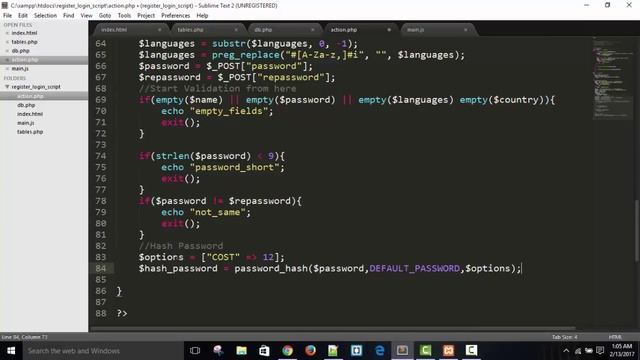Close main.js in the Open Files list
This screenshot has width=640, height=360.
(7, 69)
